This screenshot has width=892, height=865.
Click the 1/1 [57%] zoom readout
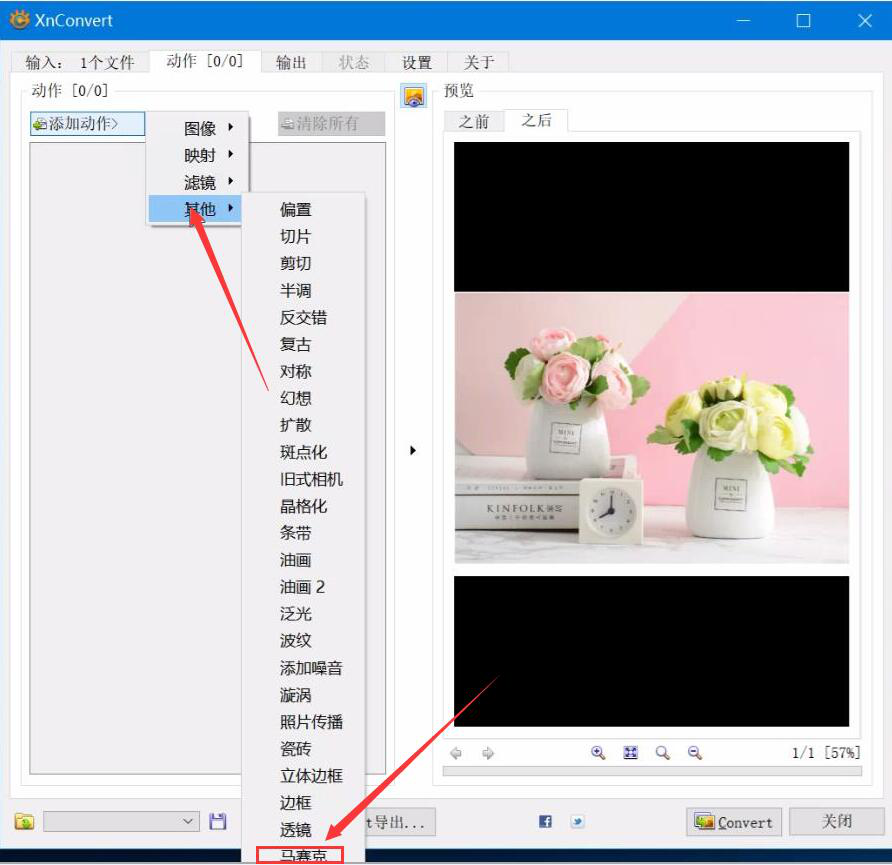[x=825, y=753]
